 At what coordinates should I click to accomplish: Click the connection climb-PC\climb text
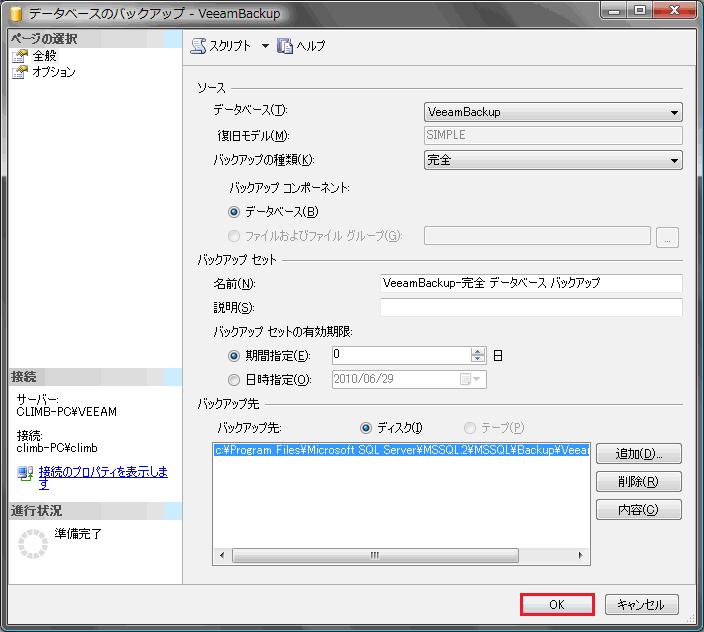point(57,448)
